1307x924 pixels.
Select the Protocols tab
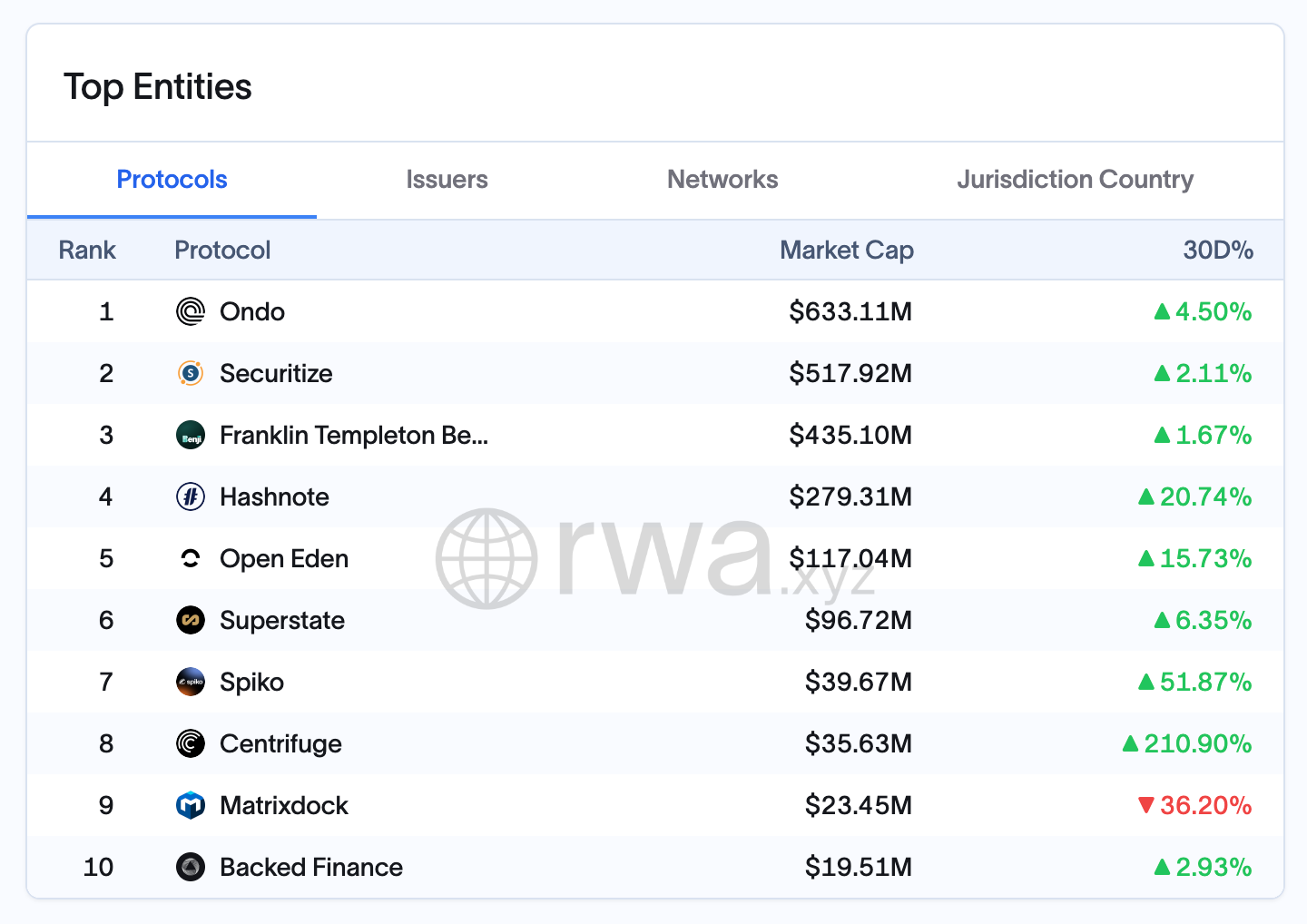(x=172, y=180)
